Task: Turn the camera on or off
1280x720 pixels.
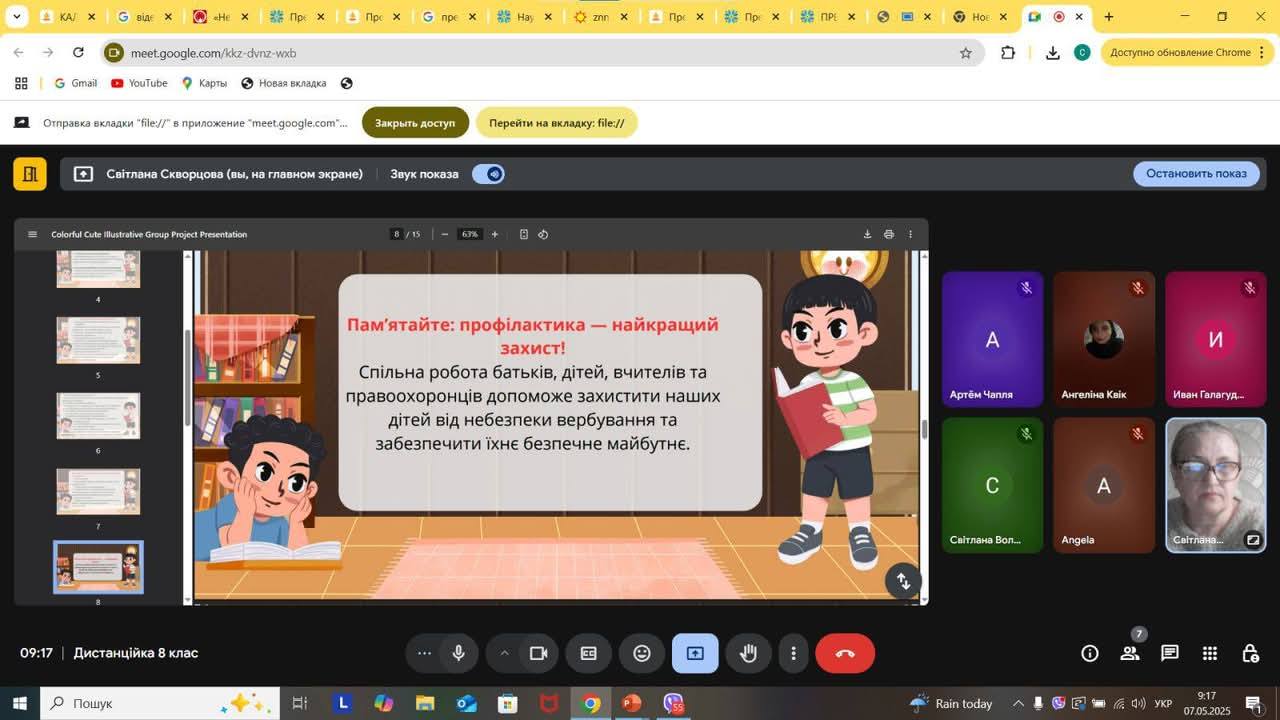Action: click(x=538, y=653)
